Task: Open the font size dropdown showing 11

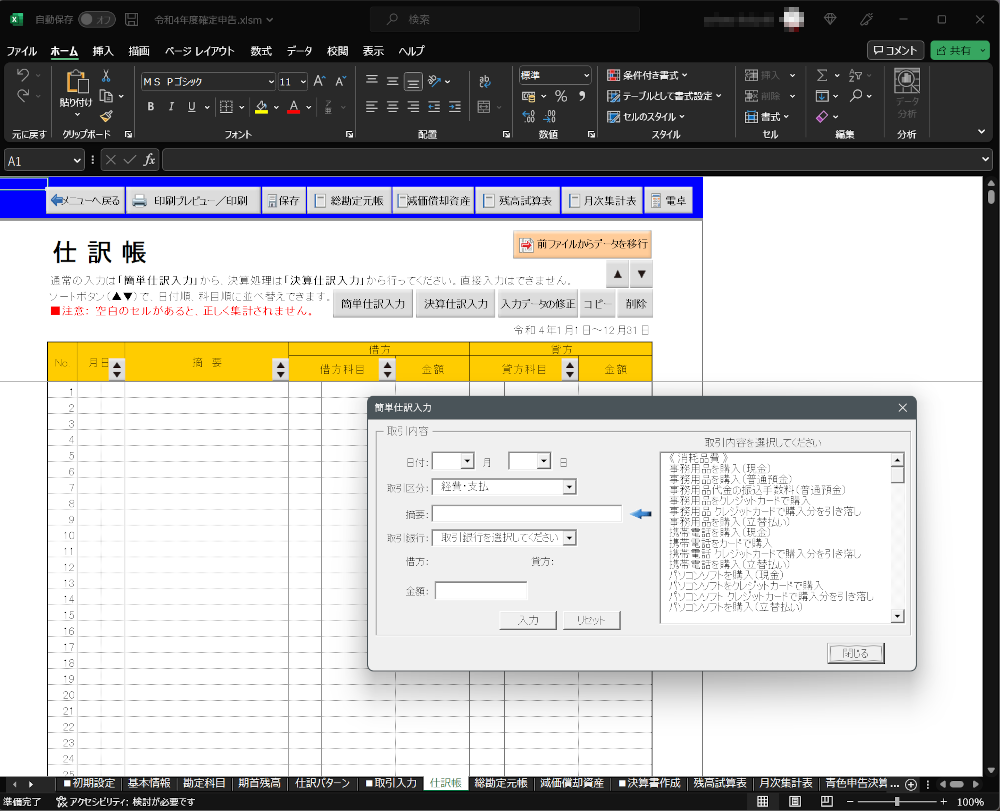Action: (303, 82)
